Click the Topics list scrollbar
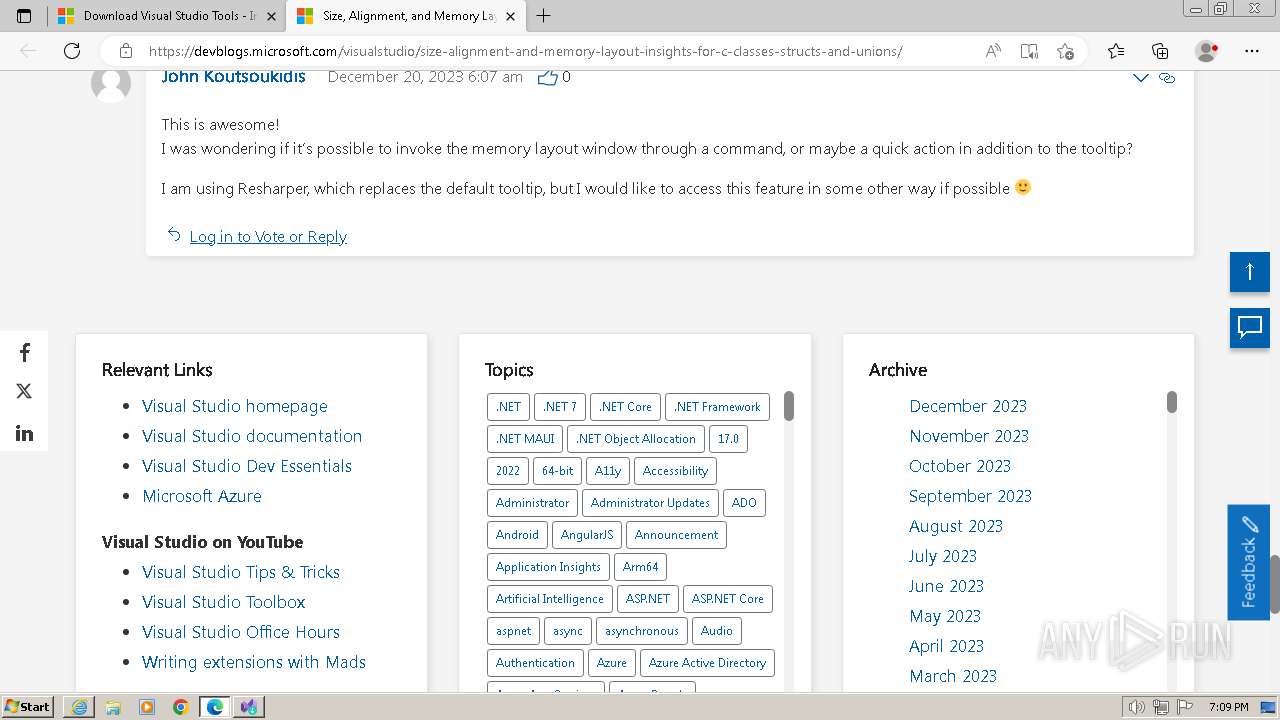The image size is (1280, 720). point(789,406)
